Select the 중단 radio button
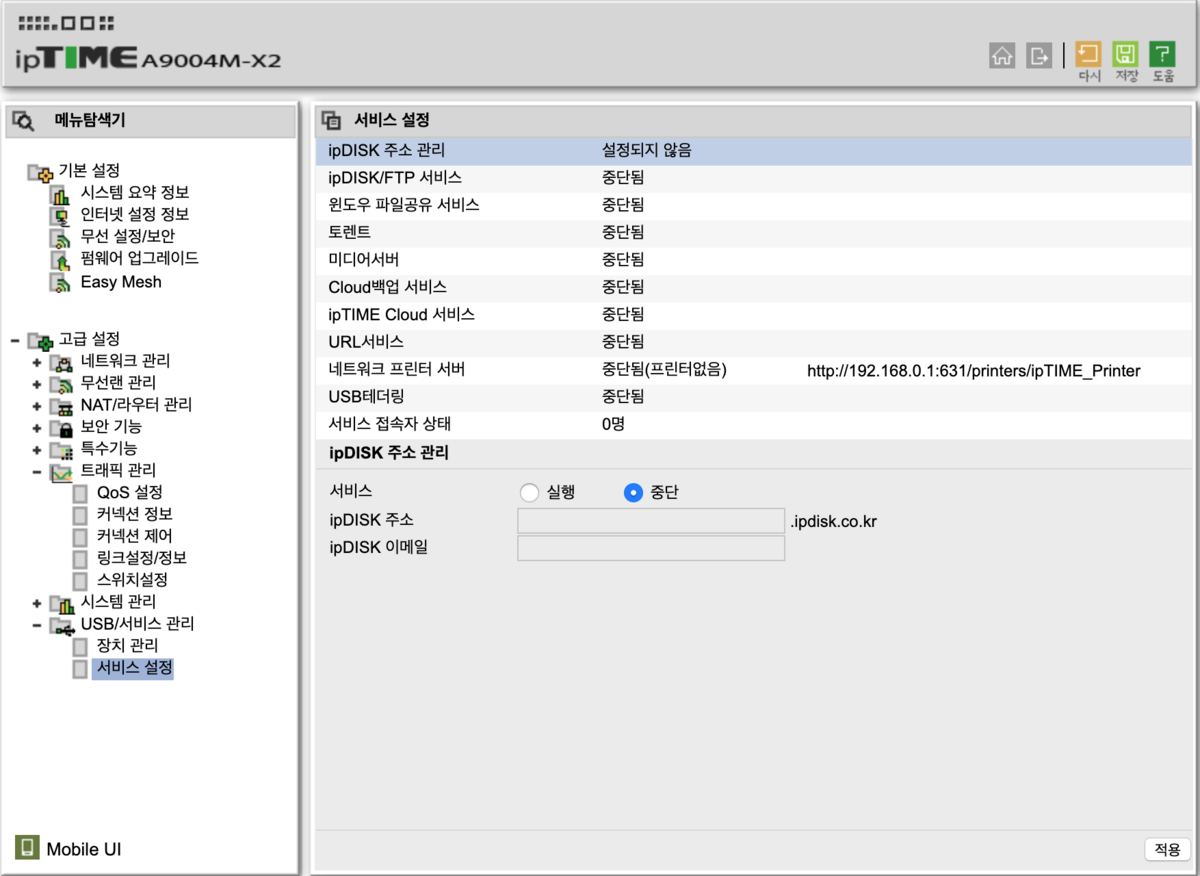The width and height of the screenshot is (1200, 876). 633,493
